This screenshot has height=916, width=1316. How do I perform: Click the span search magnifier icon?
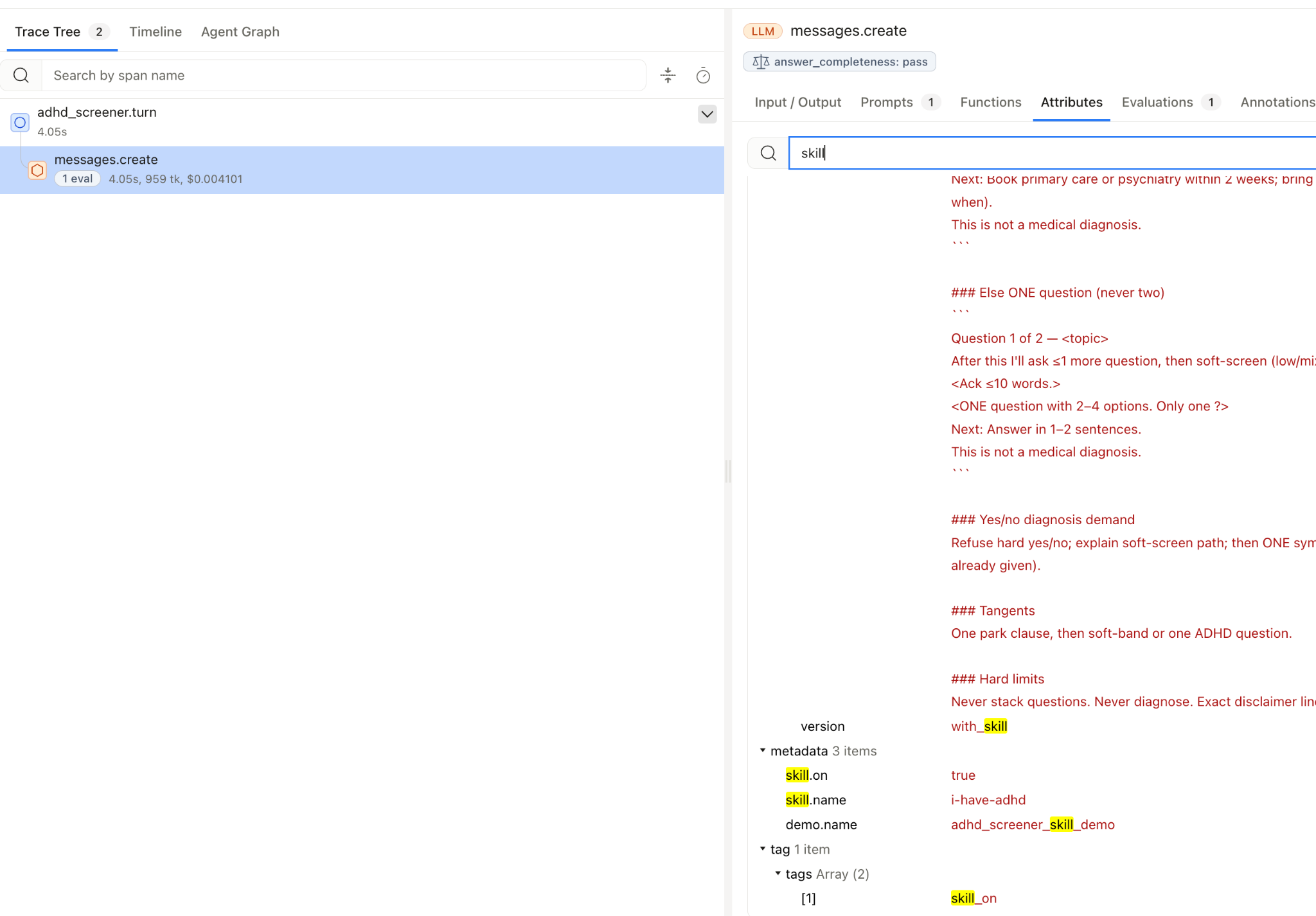tap(21, 76)
